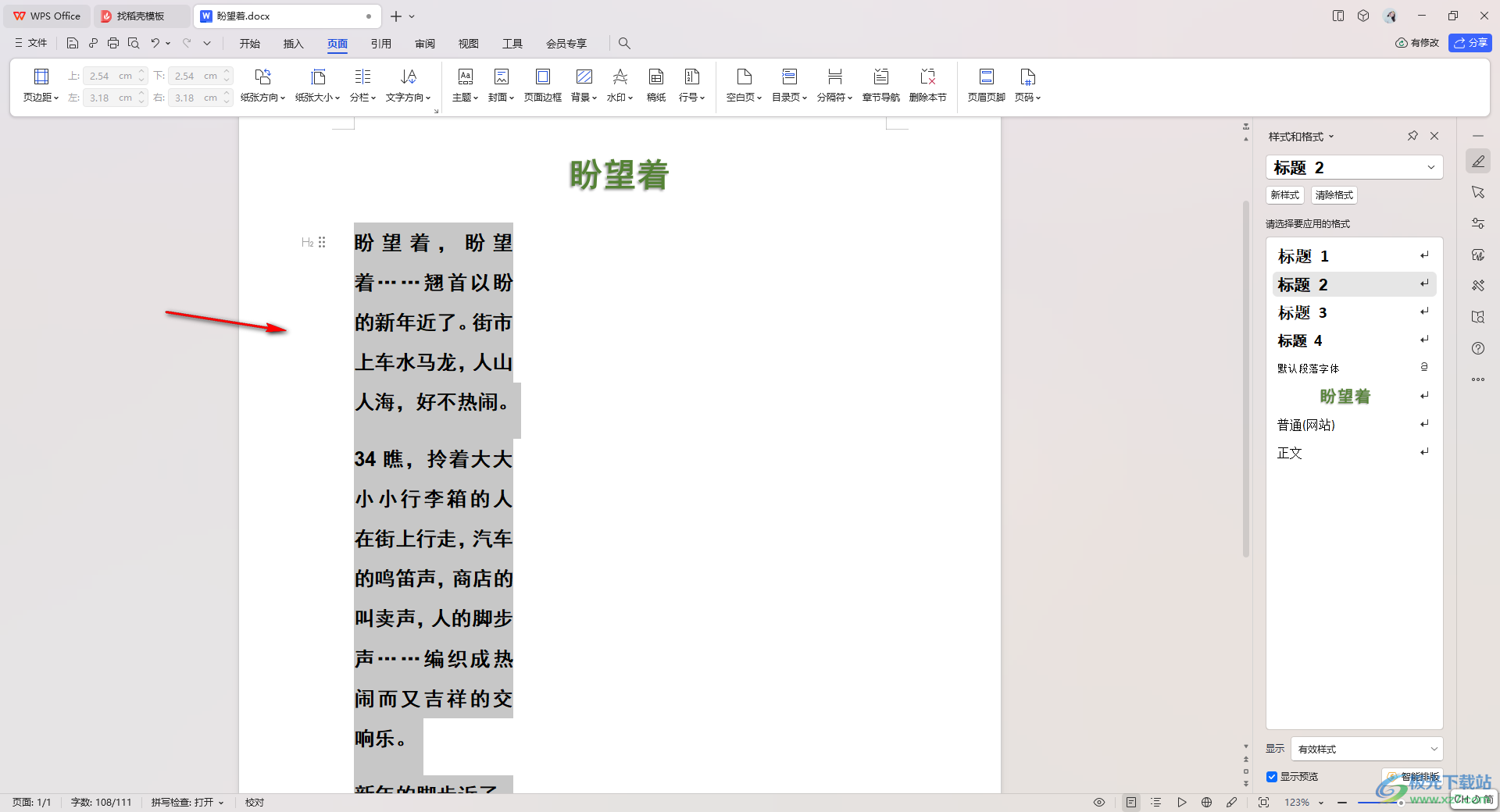Image resolution: width=1500 pixels, height=812 pixels.
Task: Click the H2 paragraph drag handle
Action: click(322, 243)
